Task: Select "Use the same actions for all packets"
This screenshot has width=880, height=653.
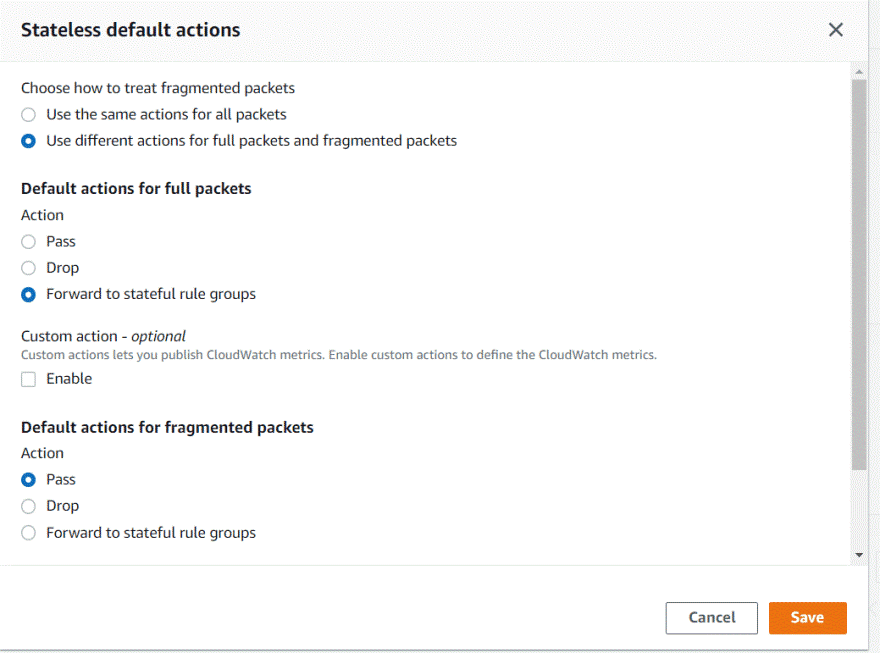Action: point(28,115)
